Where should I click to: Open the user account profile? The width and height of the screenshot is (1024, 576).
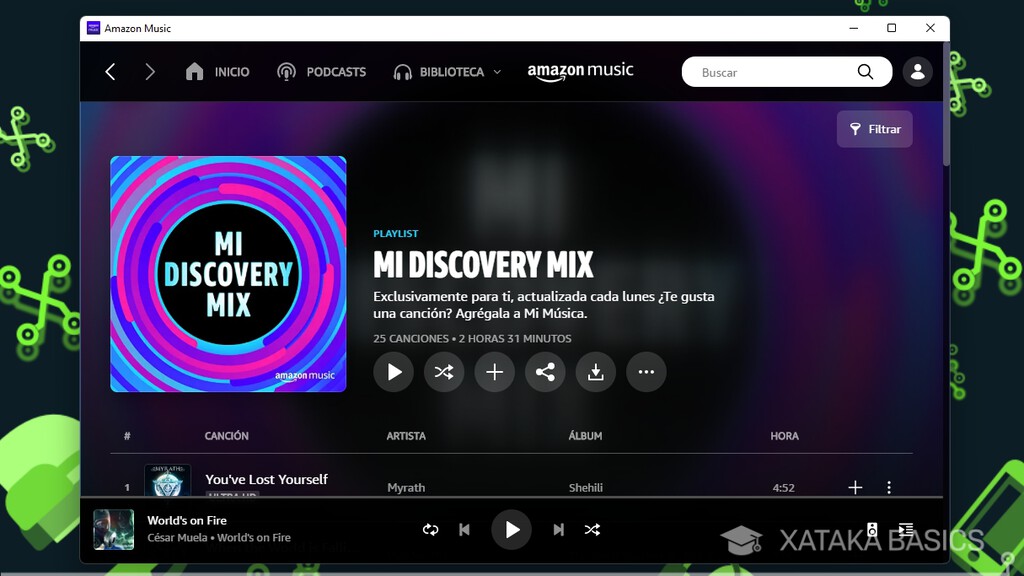pyautogui.click(x=917, y=72)
